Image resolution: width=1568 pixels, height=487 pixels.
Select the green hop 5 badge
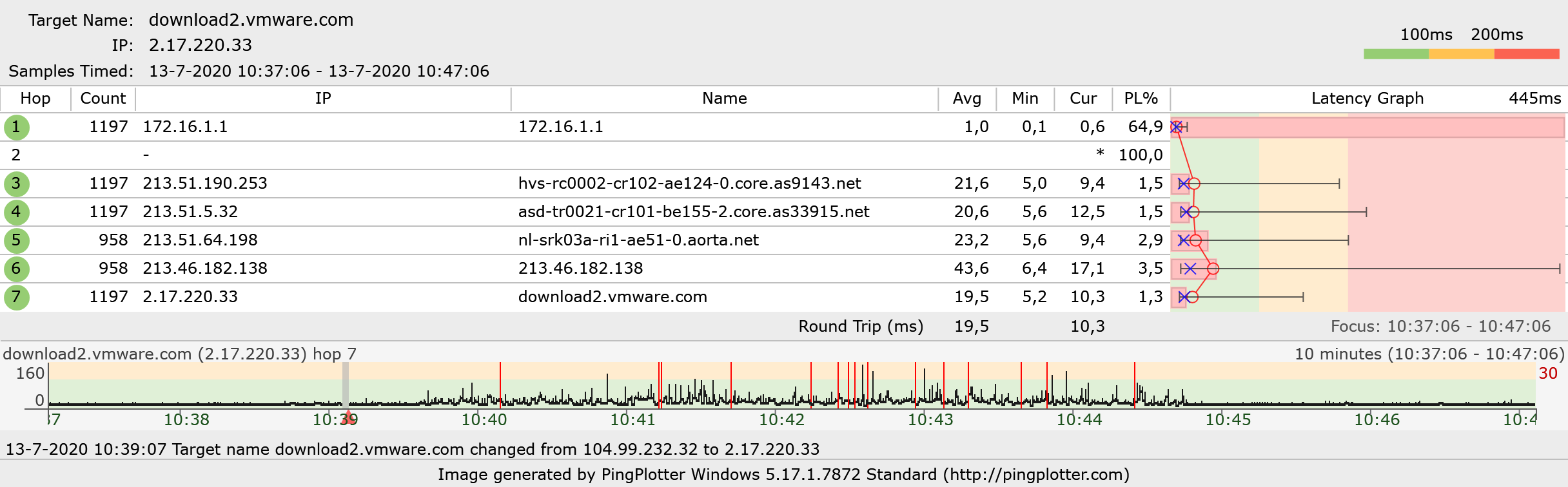16,240
